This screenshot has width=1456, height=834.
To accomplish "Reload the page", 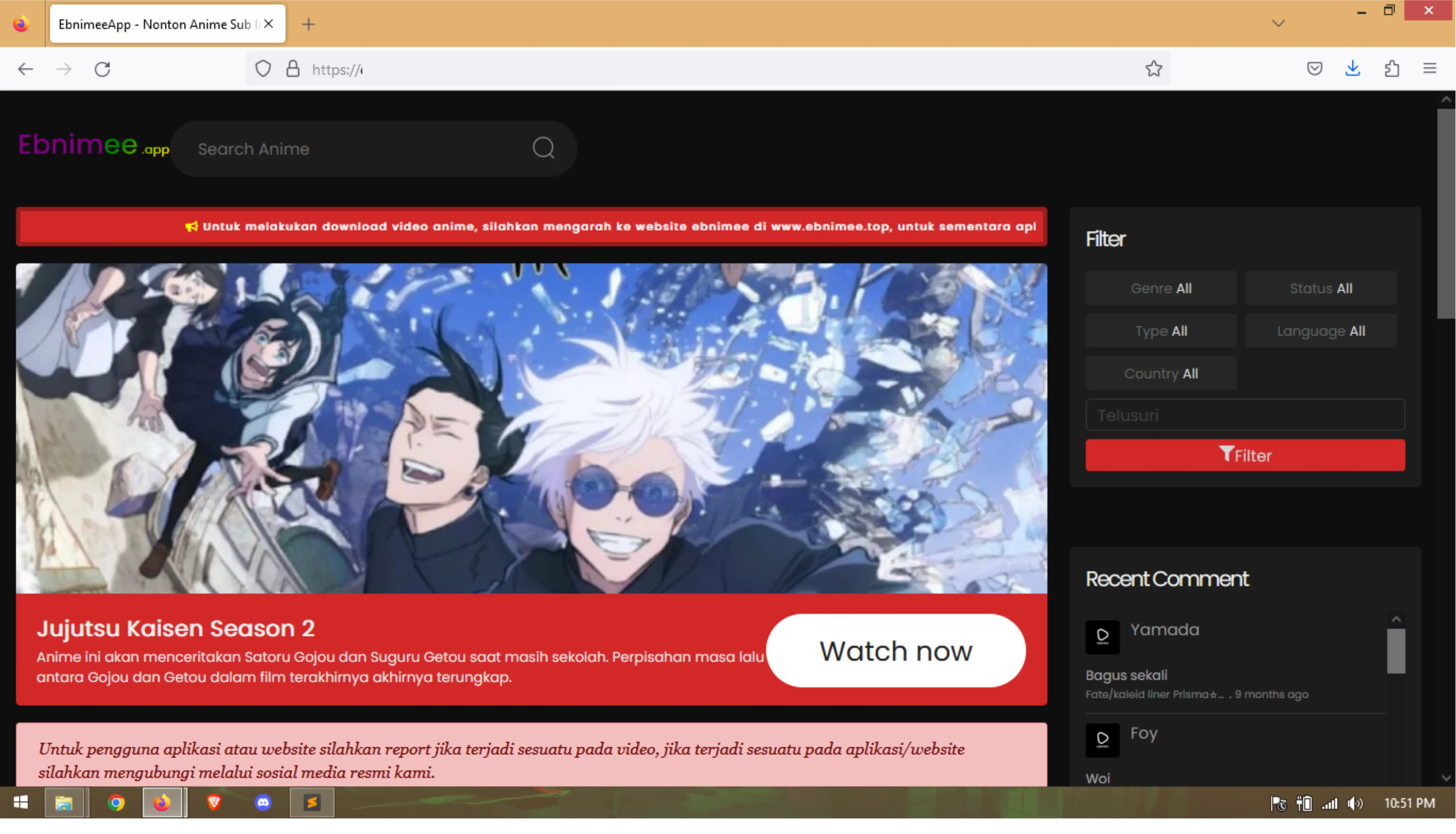I will click(x=103, y=69).
